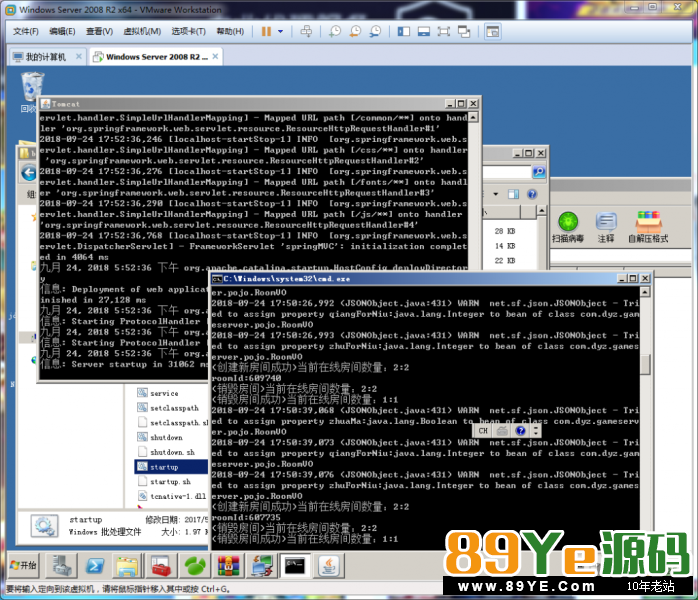The image size is (698, 600).
Task: Toggle the preview pane icon in Explorer
Action: click(x=513, y=194)
